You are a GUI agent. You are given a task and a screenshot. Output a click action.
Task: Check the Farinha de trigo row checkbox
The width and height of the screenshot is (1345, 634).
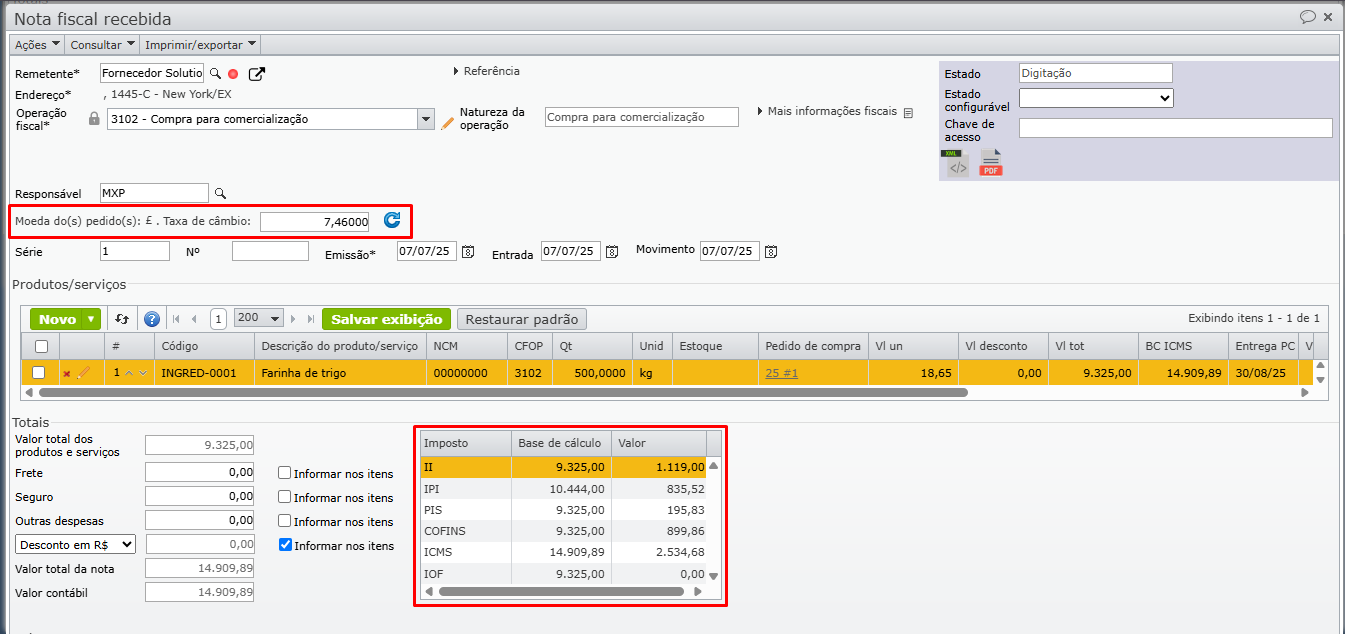(x=39, y=373)
